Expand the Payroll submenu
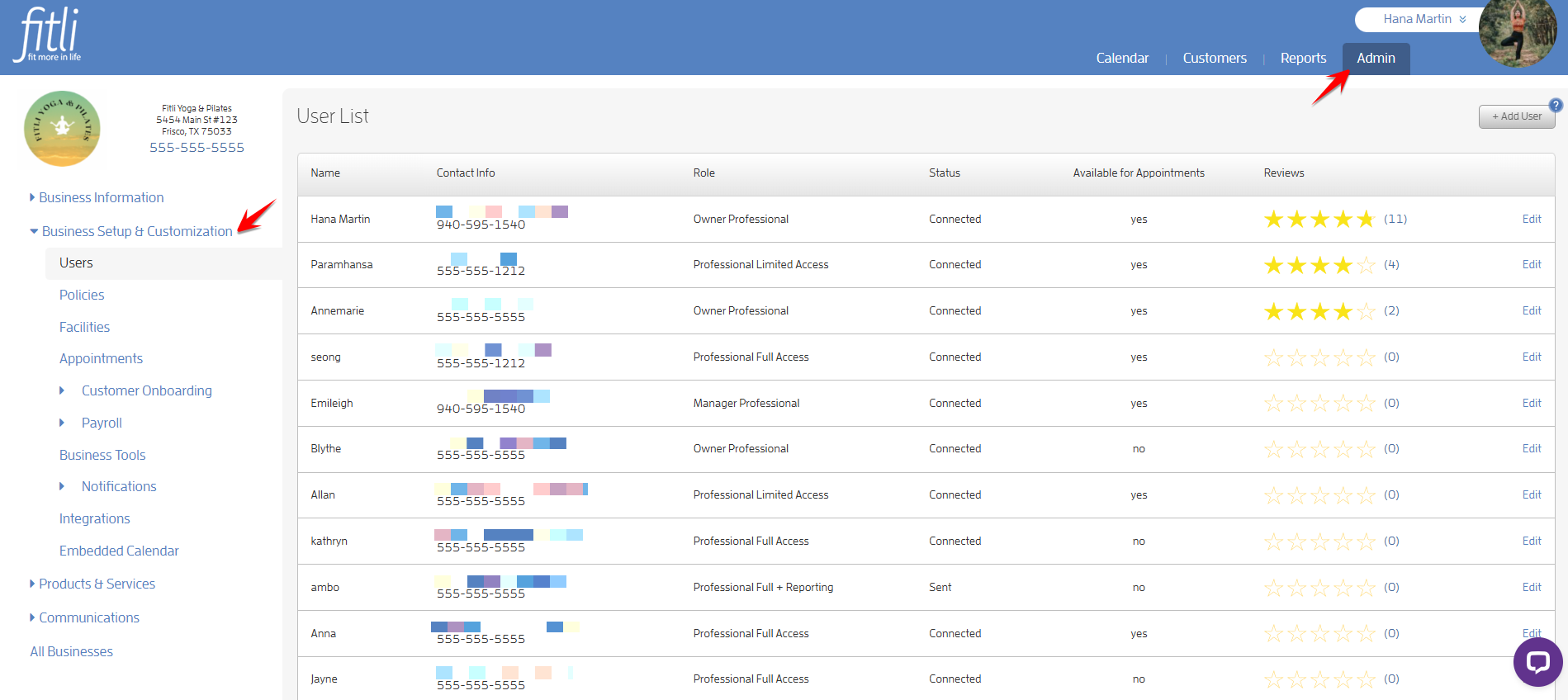 coord(91,423)
